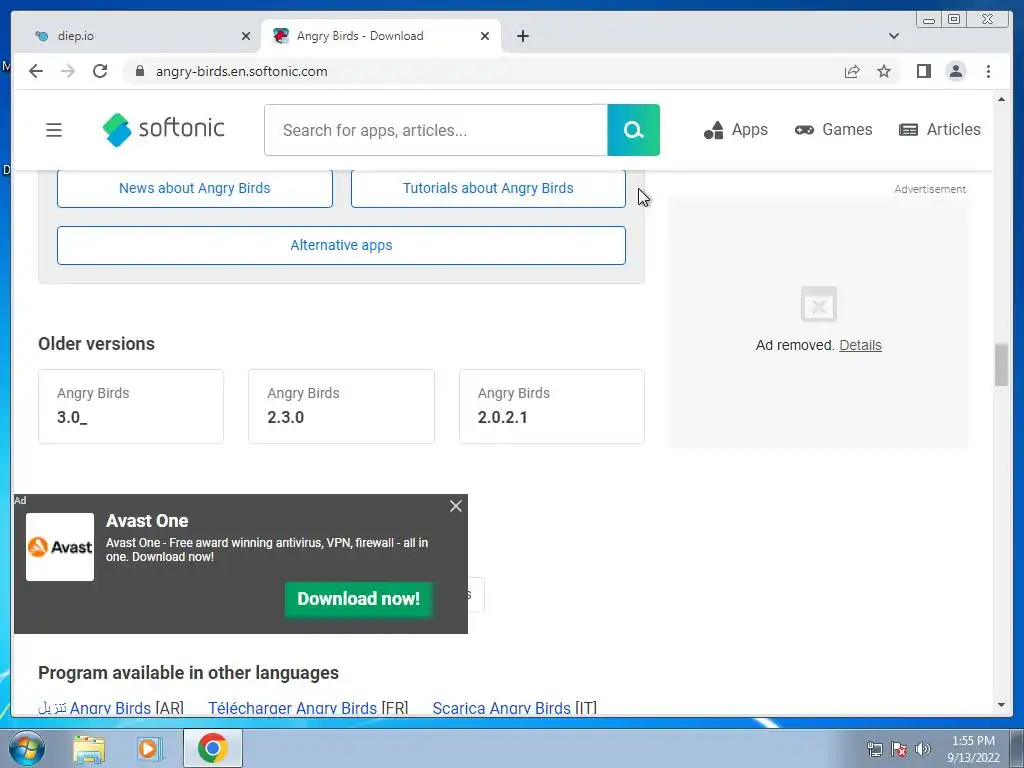Close the Angry Birds - Download tab
This screenshot has width=1024, height=768.
pos(485,36)
